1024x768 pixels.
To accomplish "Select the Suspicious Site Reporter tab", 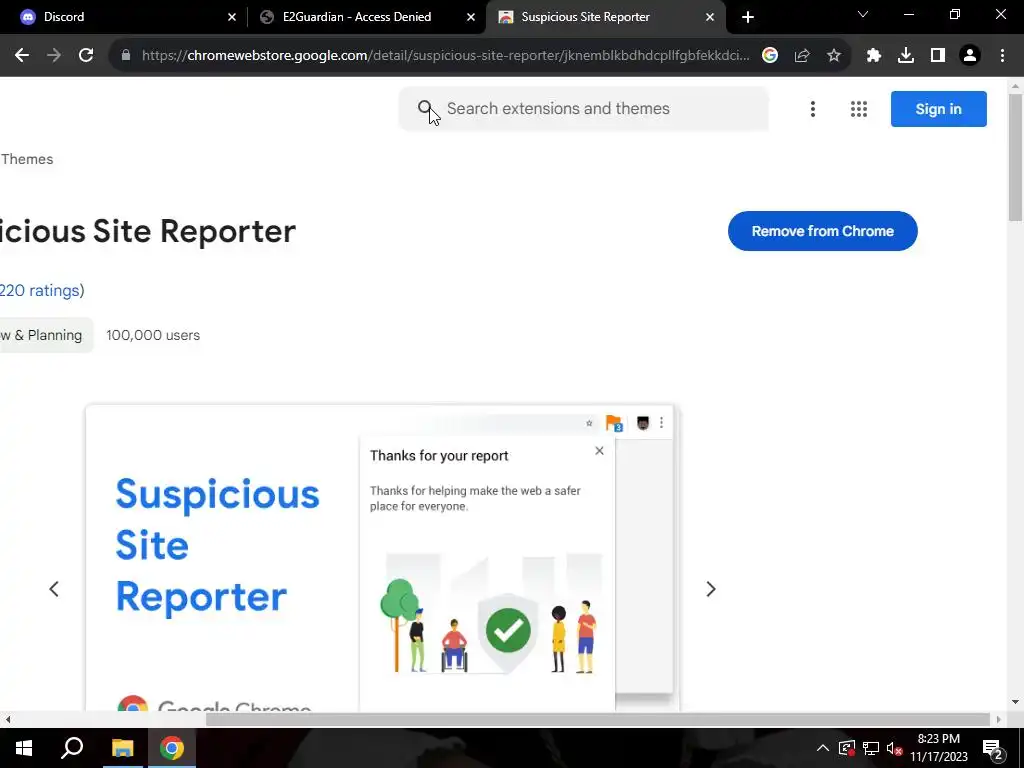I will tap(605, 17).
